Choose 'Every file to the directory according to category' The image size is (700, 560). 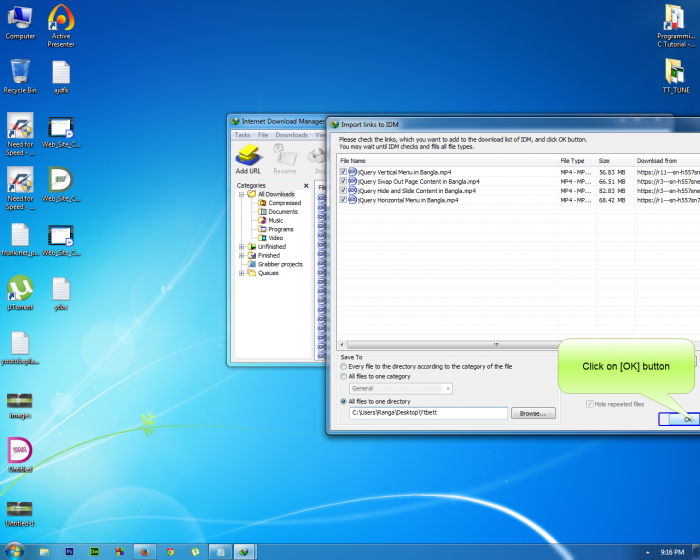[344, 366]
